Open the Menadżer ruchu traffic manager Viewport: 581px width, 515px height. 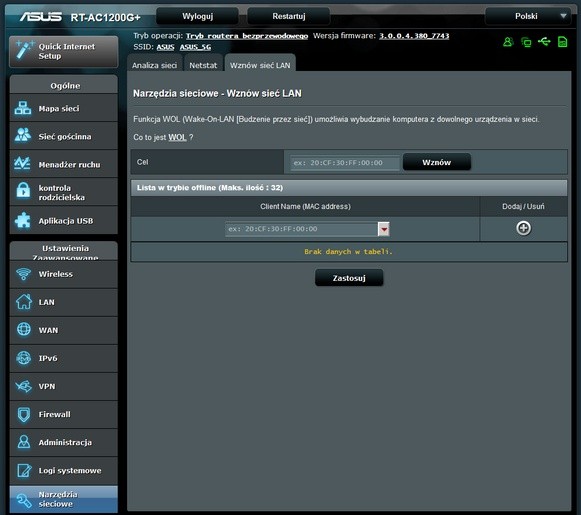(64, 165)
